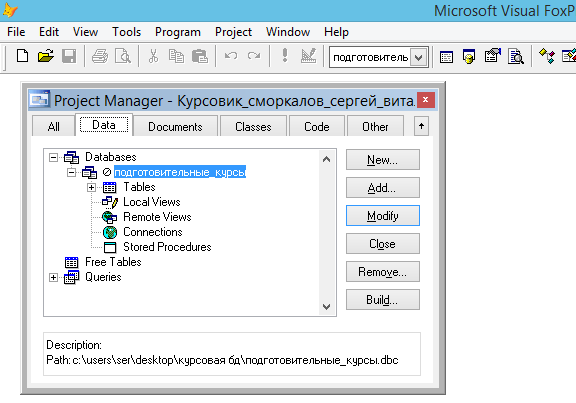The image size is (576, 403).
Task: Collapse the подготовительные_курсы database node
Action: tap(71, 172)
